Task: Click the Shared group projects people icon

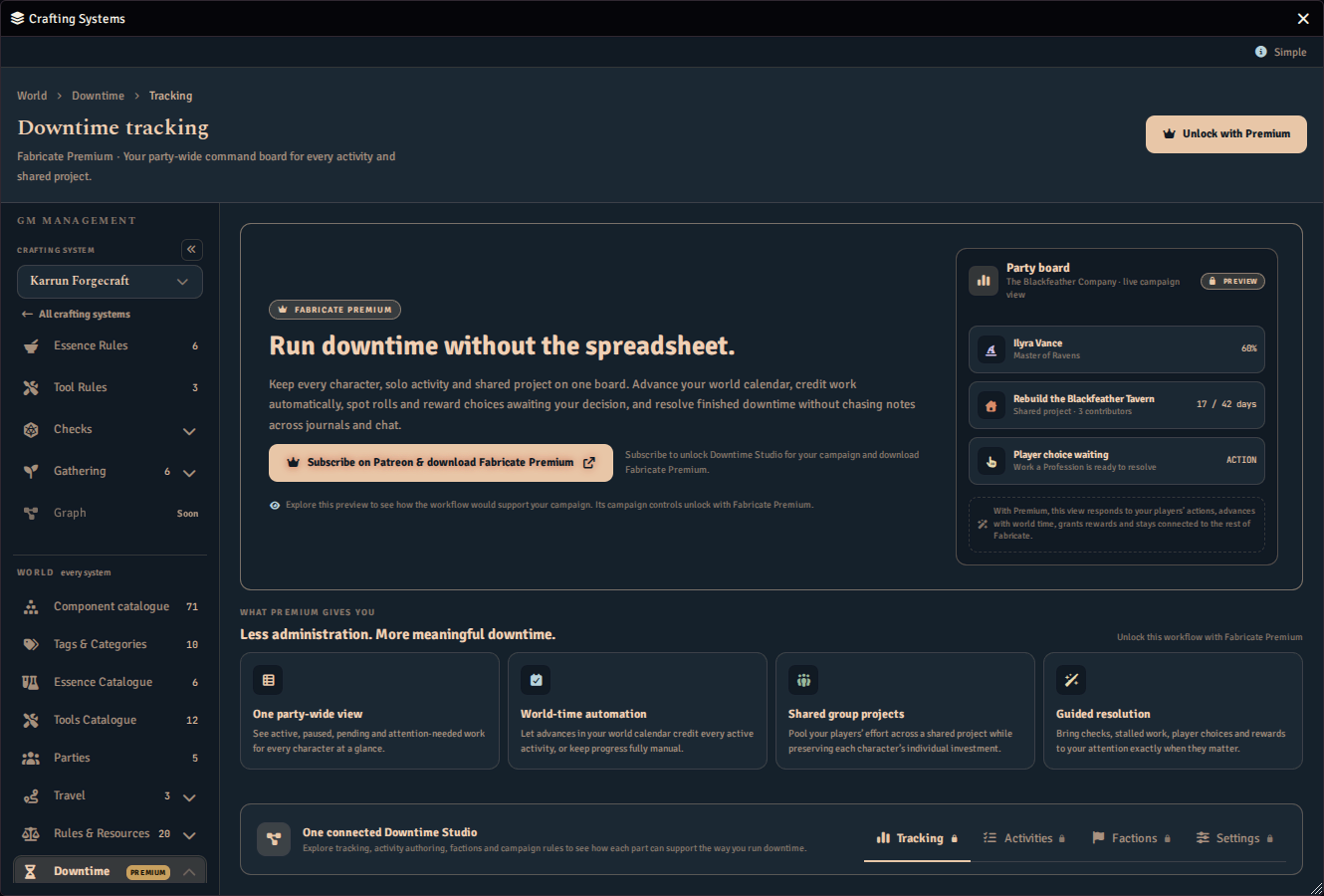Action: pyautogui.click(x=803, y=680)
